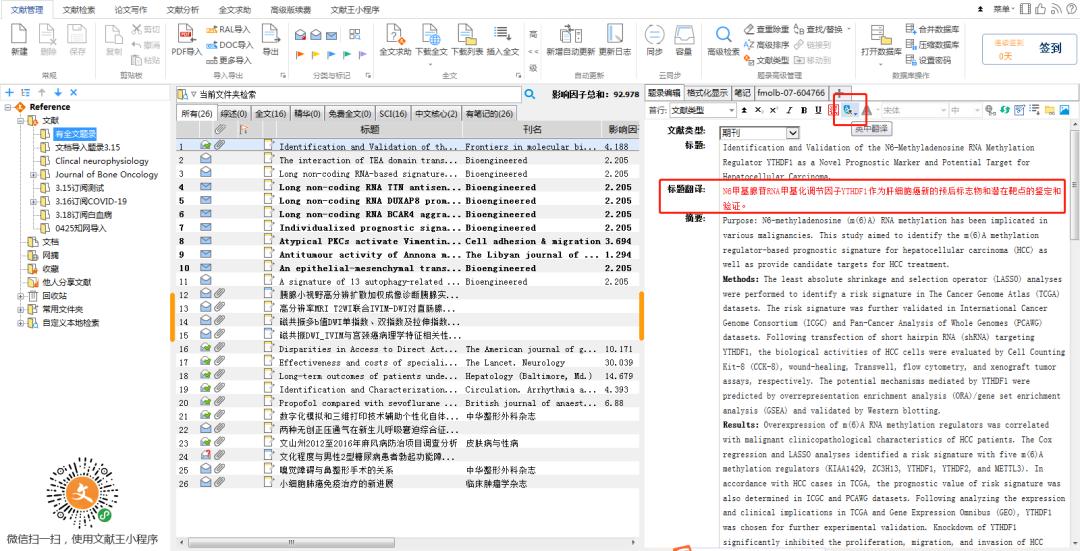Viewport: 1080px width, 551px height.
Task: Click the 新建 new record icon
Action: coord(19,37)
